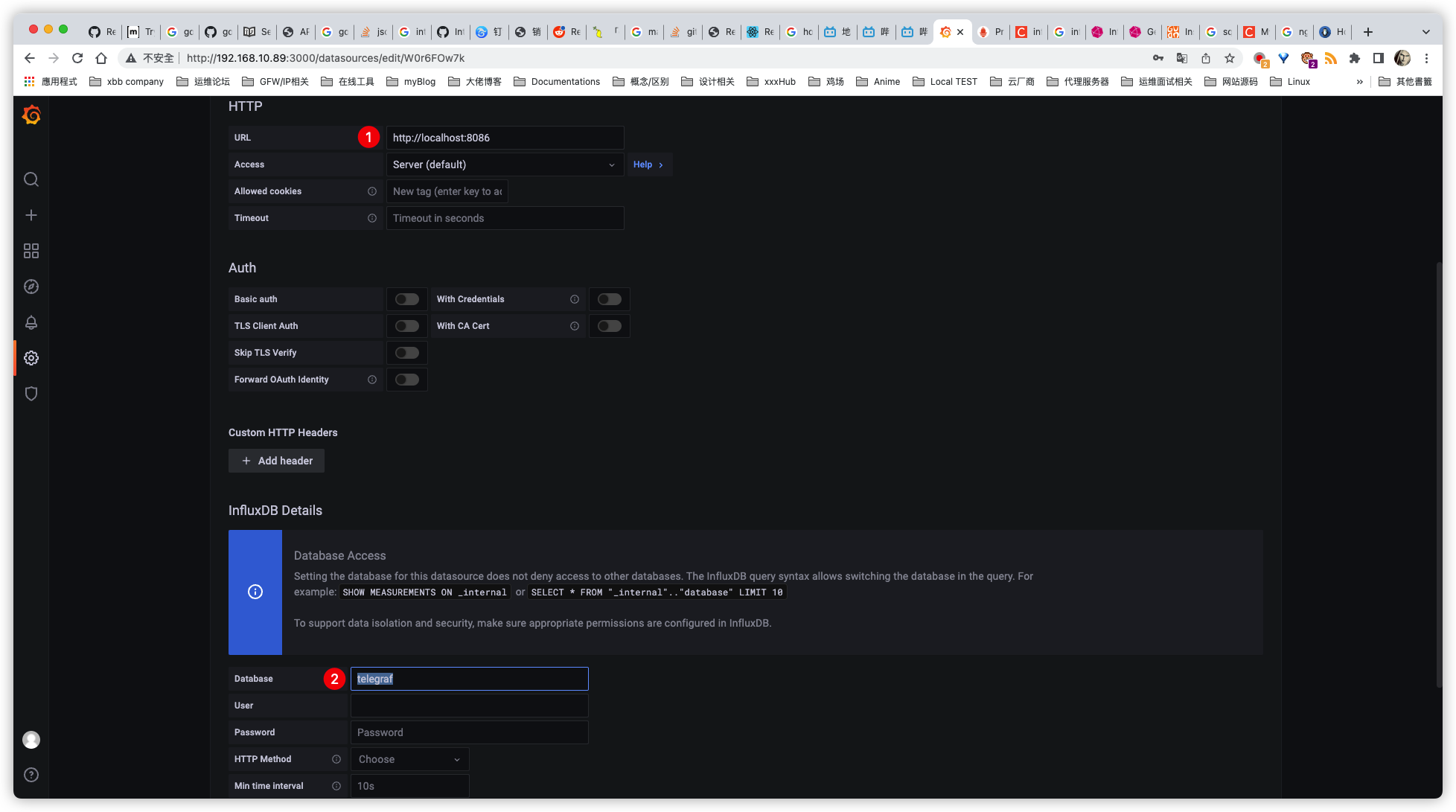Show Timeout info tooltip icon
Screen dimensions: 1456x812
[x=372, y=218]
